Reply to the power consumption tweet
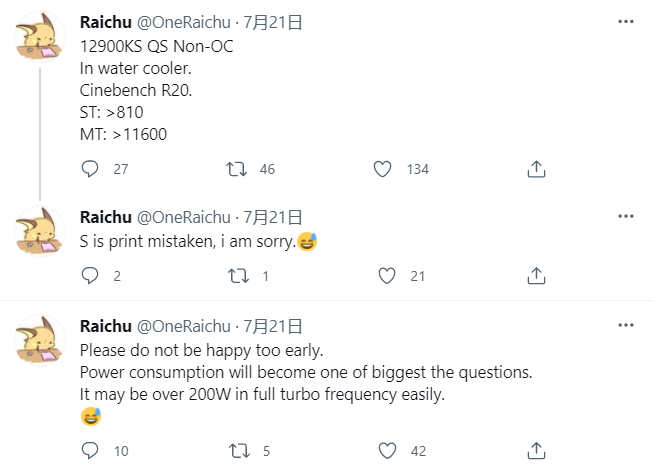The width and height of the screenshot is (653, 470). pyautogui.click(x=90, y=450)
